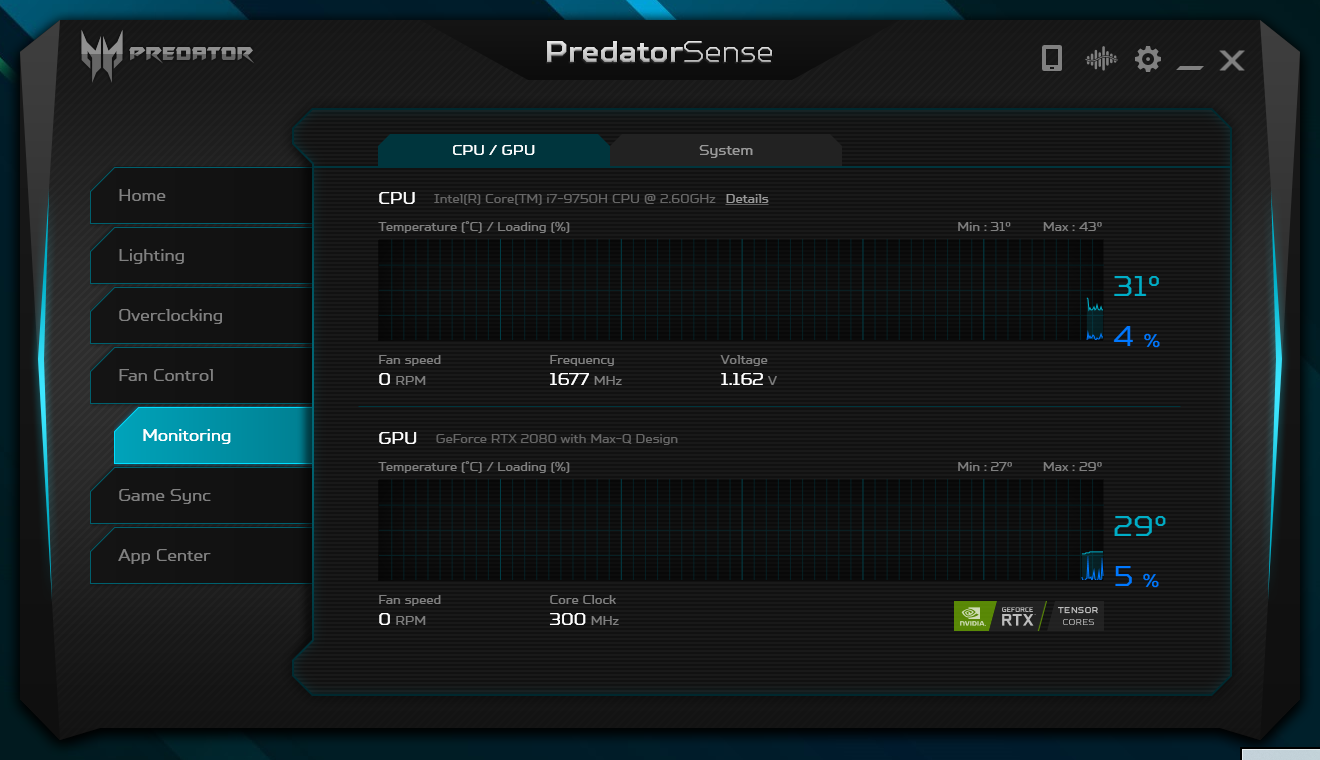Screen dimensions: 1320x760
Task: Click the Predator logo
Action: pyautogui.click(x=167, y=56)
